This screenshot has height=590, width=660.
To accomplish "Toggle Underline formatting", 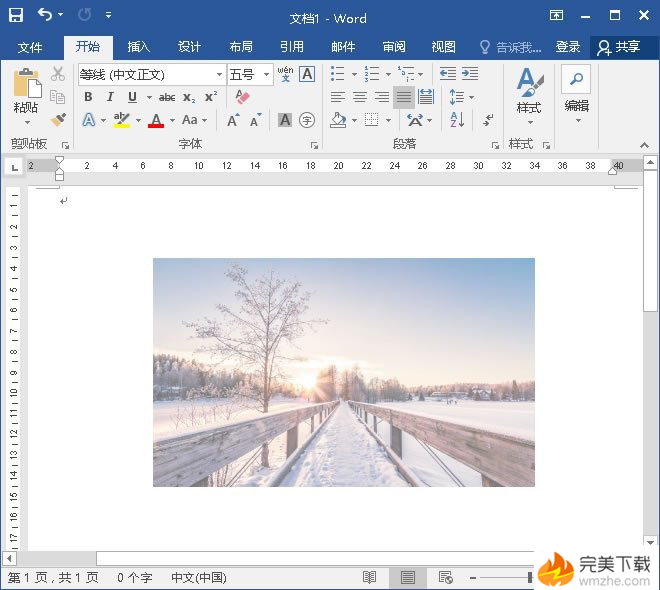I will tap(133, 97).
